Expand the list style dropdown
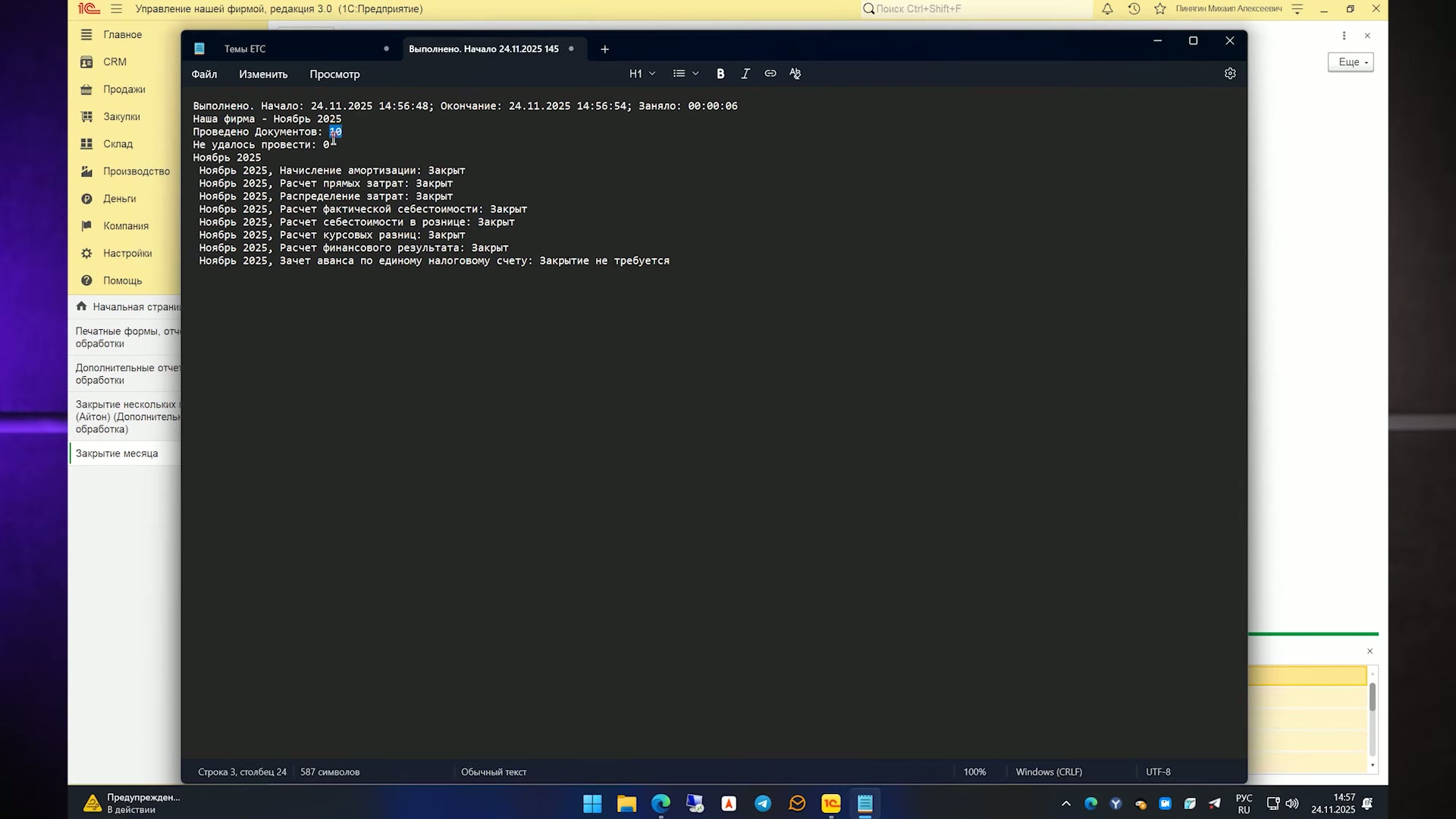This screenshot has height=819, width=1456. [x=686, y=74]
